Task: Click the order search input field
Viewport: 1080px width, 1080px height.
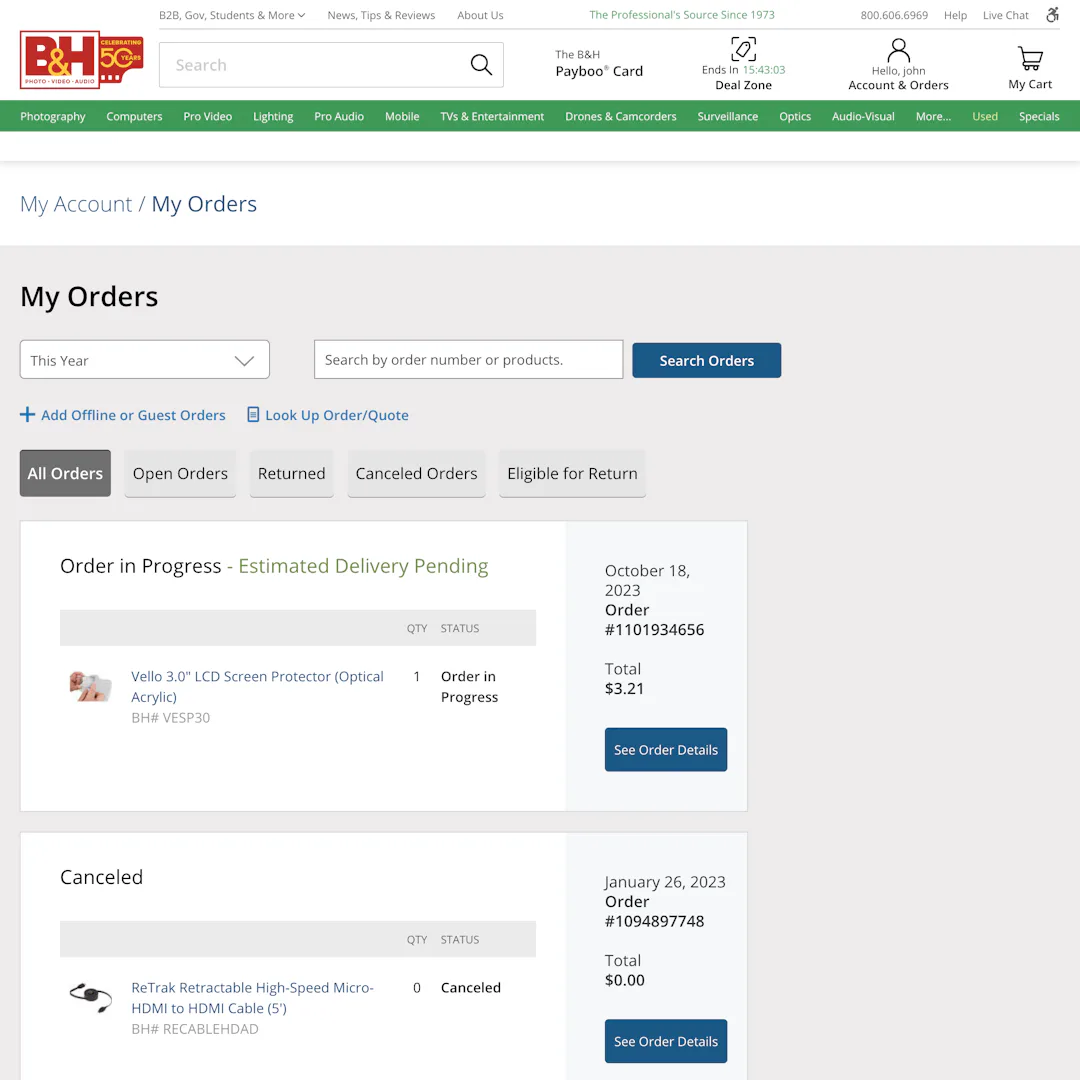Action: pyautogui.click(x=468, y=360)
